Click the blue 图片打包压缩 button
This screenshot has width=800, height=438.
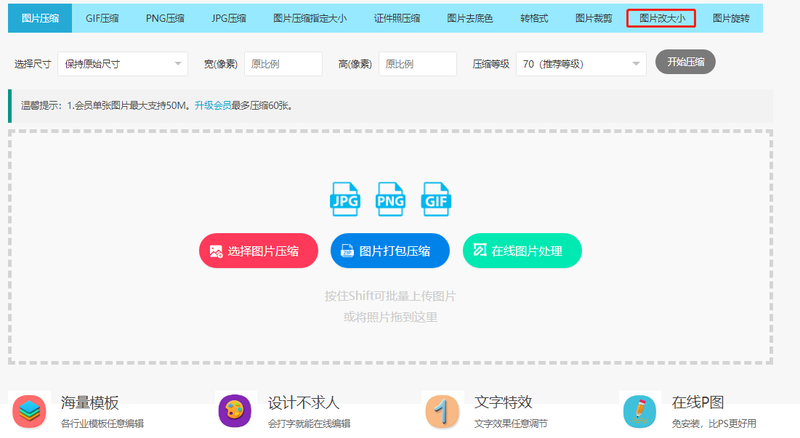(390, 251)
